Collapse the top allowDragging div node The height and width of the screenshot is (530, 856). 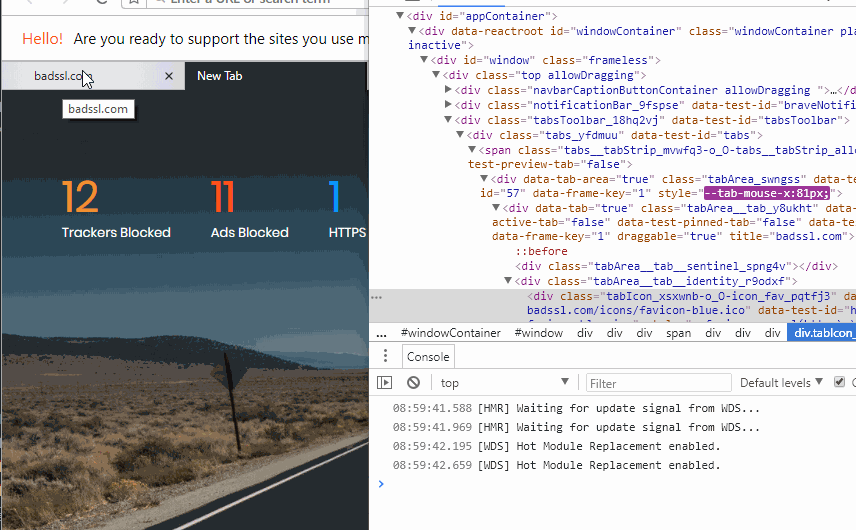click(436, 75)
